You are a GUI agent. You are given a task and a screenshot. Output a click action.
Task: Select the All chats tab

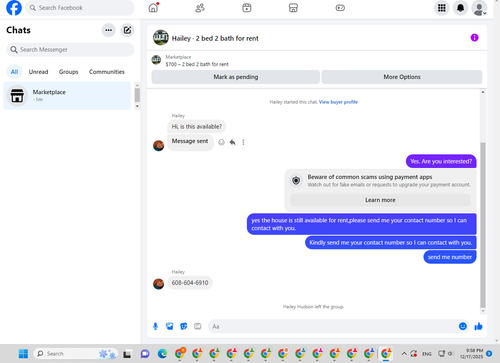click(14, 72)
